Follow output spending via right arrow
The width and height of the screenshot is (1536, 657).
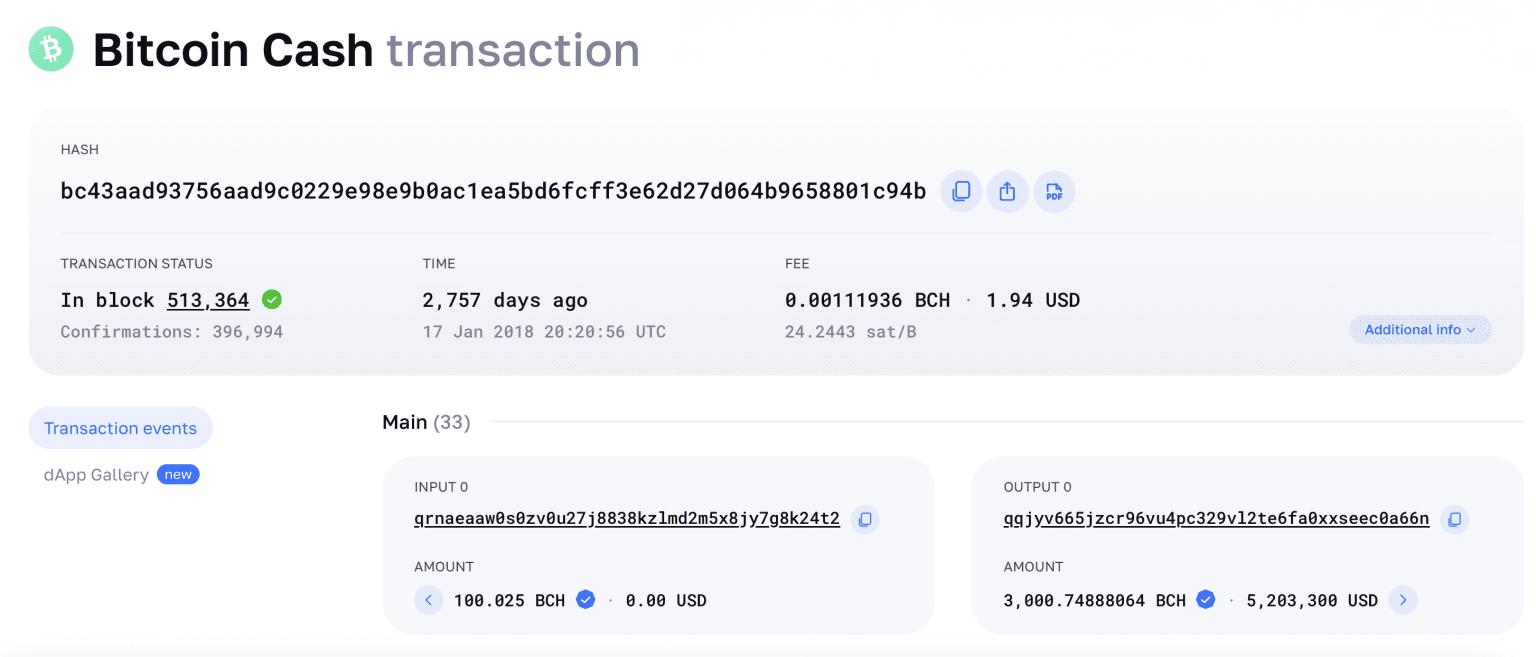(1403, 600)
